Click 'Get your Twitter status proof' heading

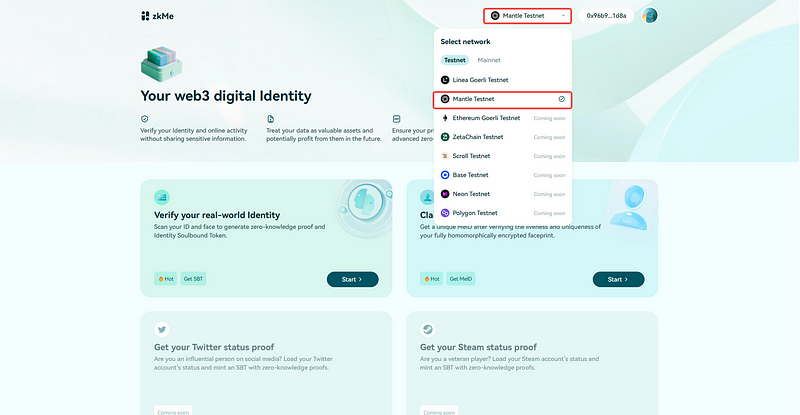(x=214, y=347)
